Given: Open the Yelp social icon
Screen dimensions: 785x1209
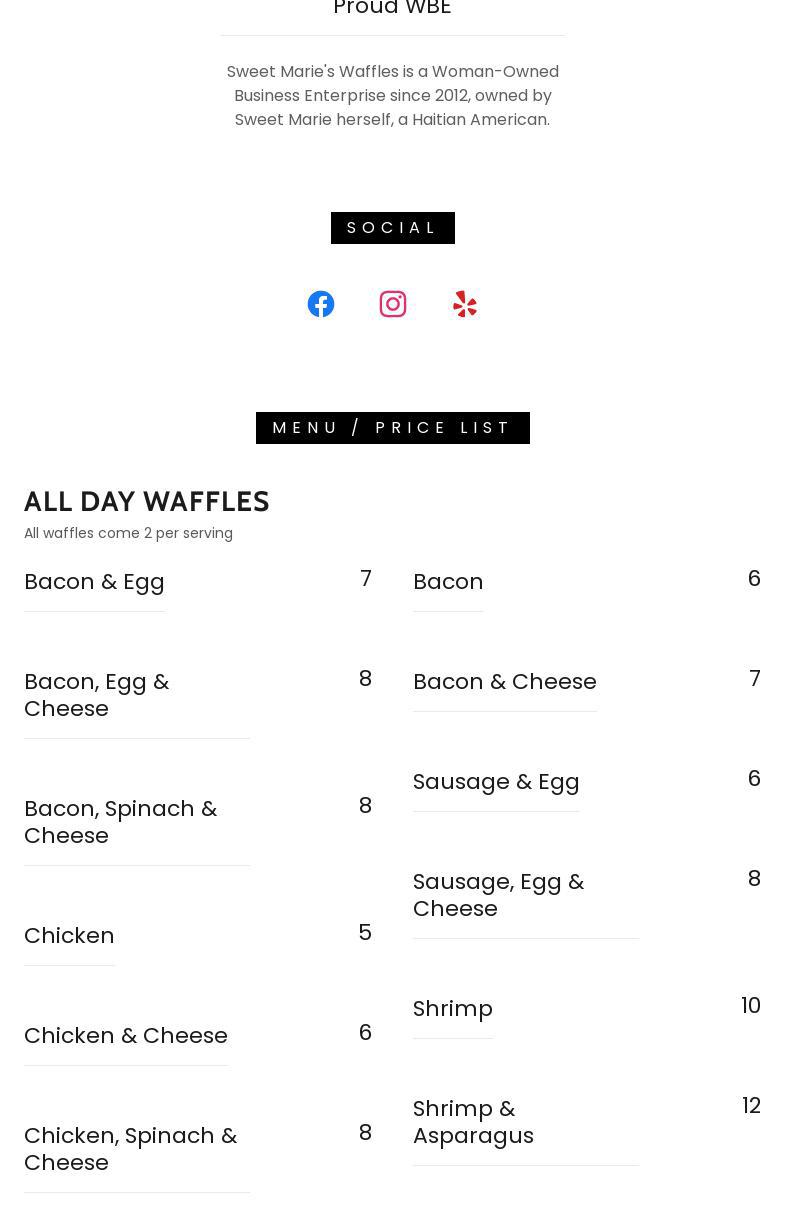Looking at the screenshot, I should coord(465,304).
